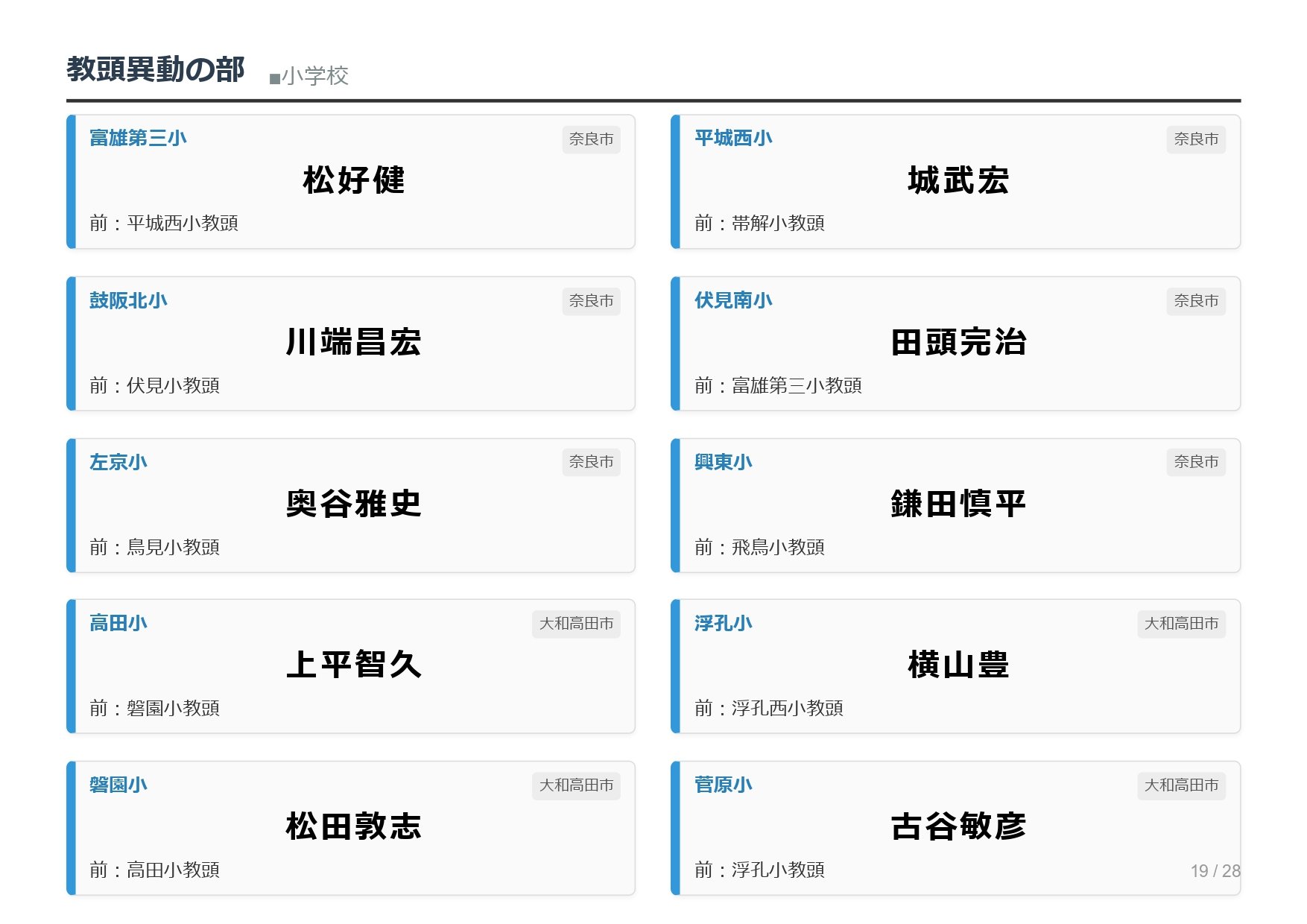Click the page number 19 / 28
This screenshot has width=1307, height=924.
click(1215, 870)
